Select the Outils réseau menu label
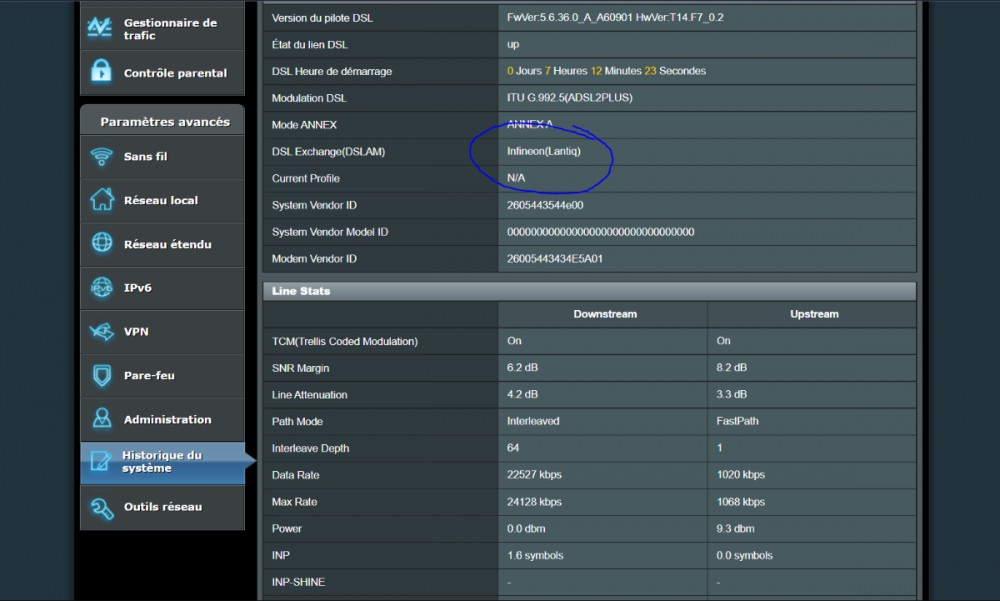This screenshot has width=1000, height=601. pyautogui.click(x=162, y=507)
